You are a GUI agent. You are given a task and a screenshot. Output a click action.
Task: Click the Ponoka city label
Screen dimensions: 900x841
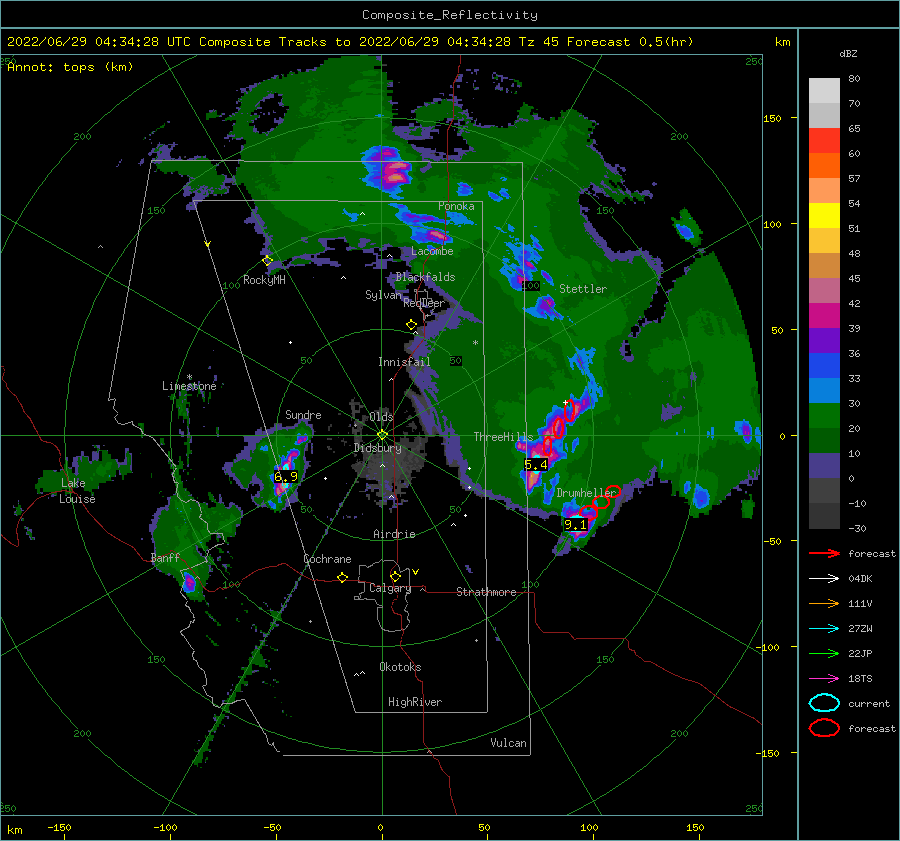point(456,206)
